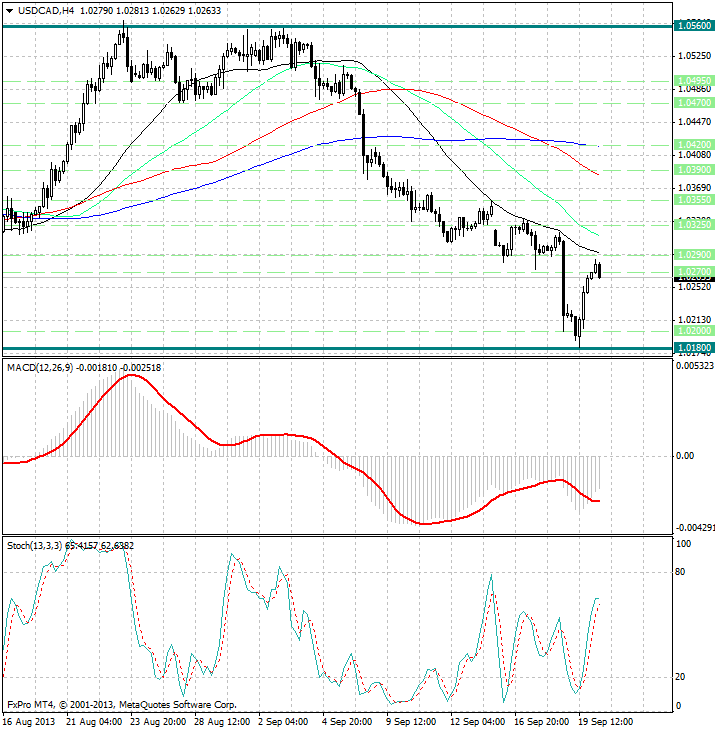Select the 1.03550 green level label
Viewport: 715px width, 730px height.
click(x=694, y=200)
